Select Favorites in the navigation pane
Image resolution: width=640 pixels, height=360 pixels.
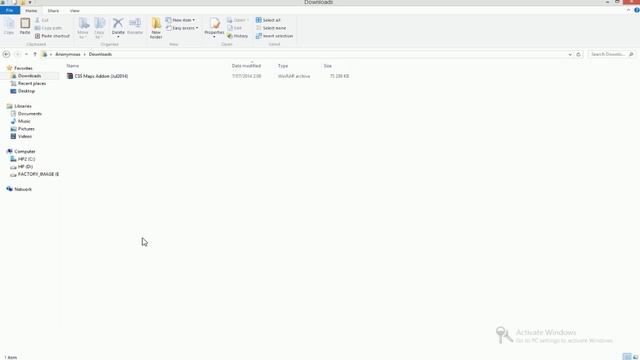[x=23, y=68]
